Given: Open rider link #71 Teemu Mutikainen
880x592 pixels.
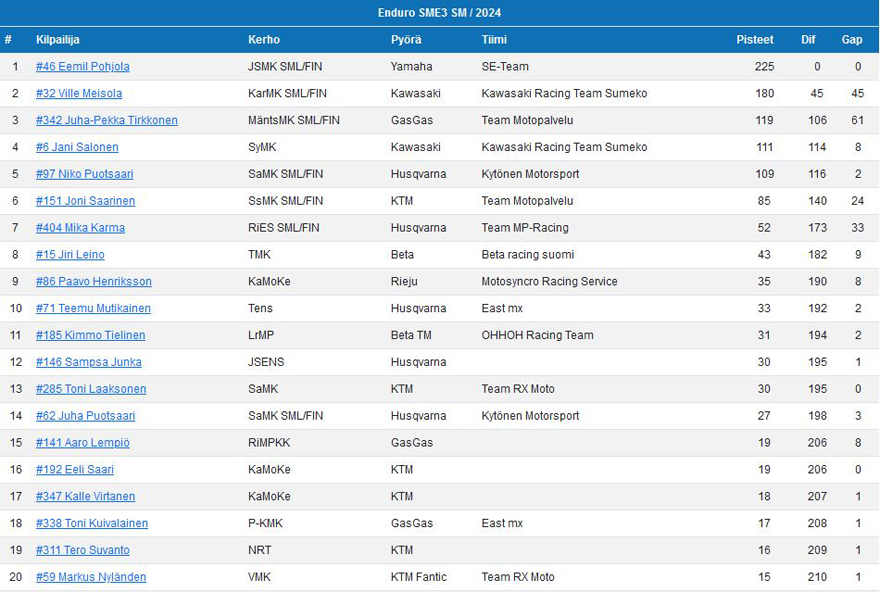Looking at the screenshot, I should 93,308.
